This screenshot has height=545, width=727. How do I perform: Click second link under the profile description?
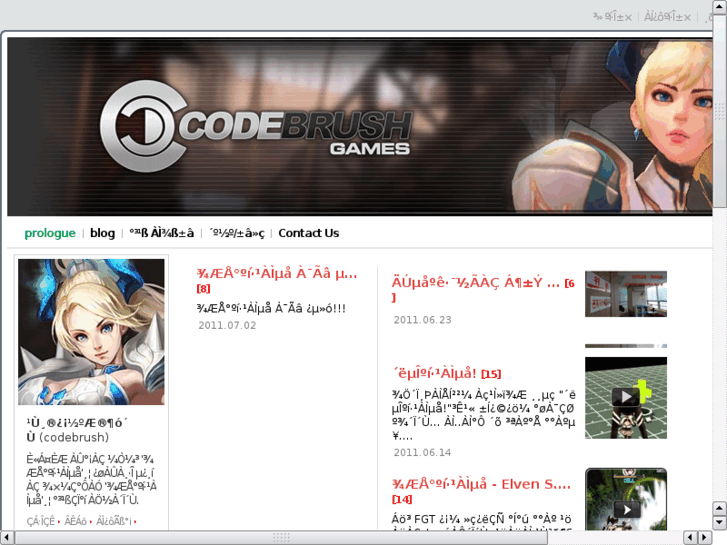tap(76, 521)
